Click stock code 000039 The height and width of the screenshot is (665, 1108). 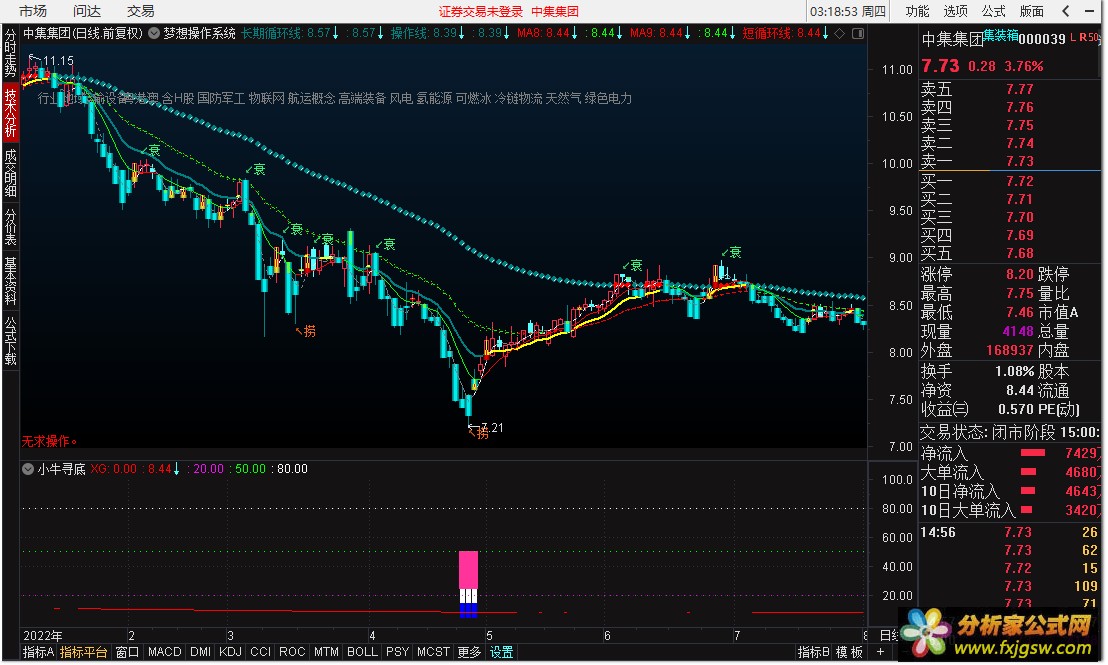[1042, 39]
